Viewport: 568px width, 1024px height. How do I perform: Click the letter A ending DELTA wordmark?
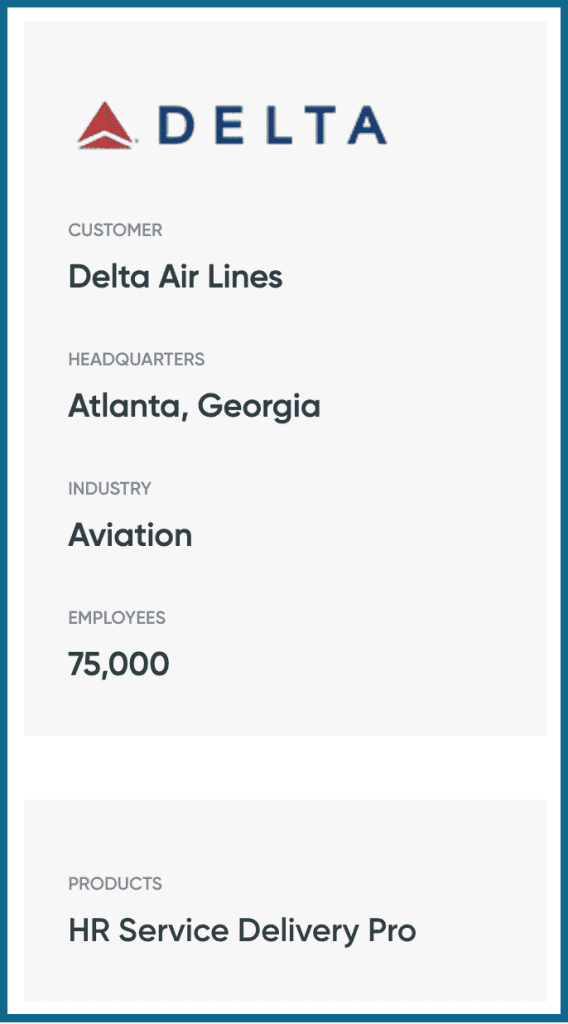click(366, 125)
